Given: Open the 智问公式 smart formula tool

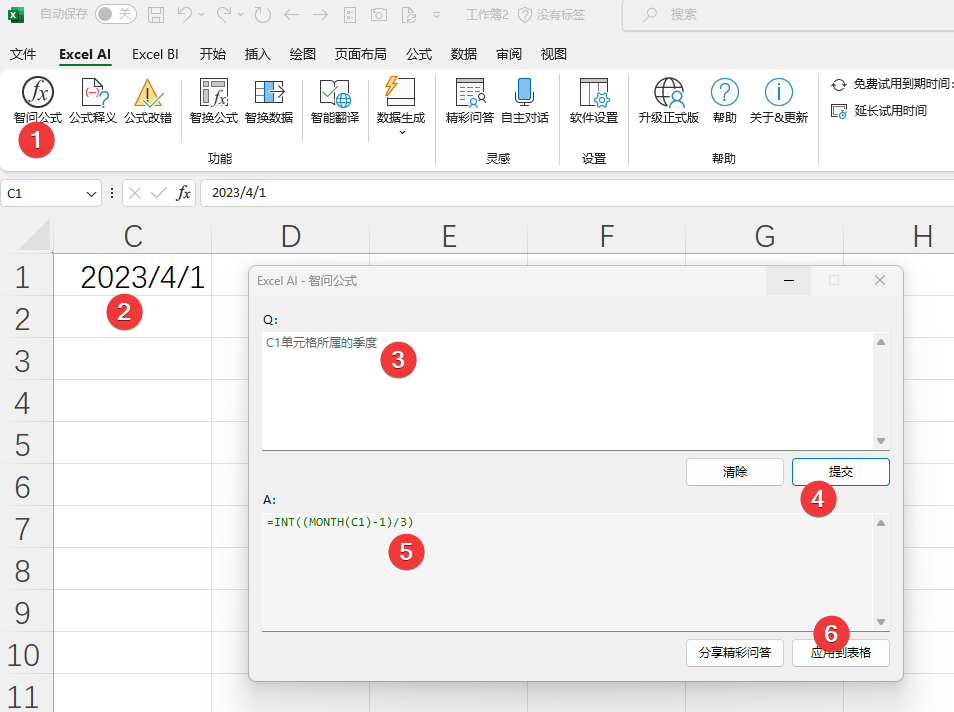Looking at the screenshot, I should pos(38,100).
